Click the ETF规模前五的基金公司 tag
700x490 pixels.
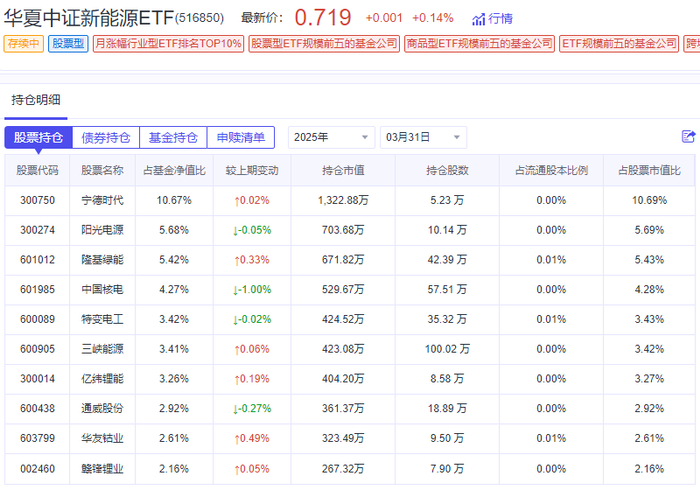[x=619, y=44]
